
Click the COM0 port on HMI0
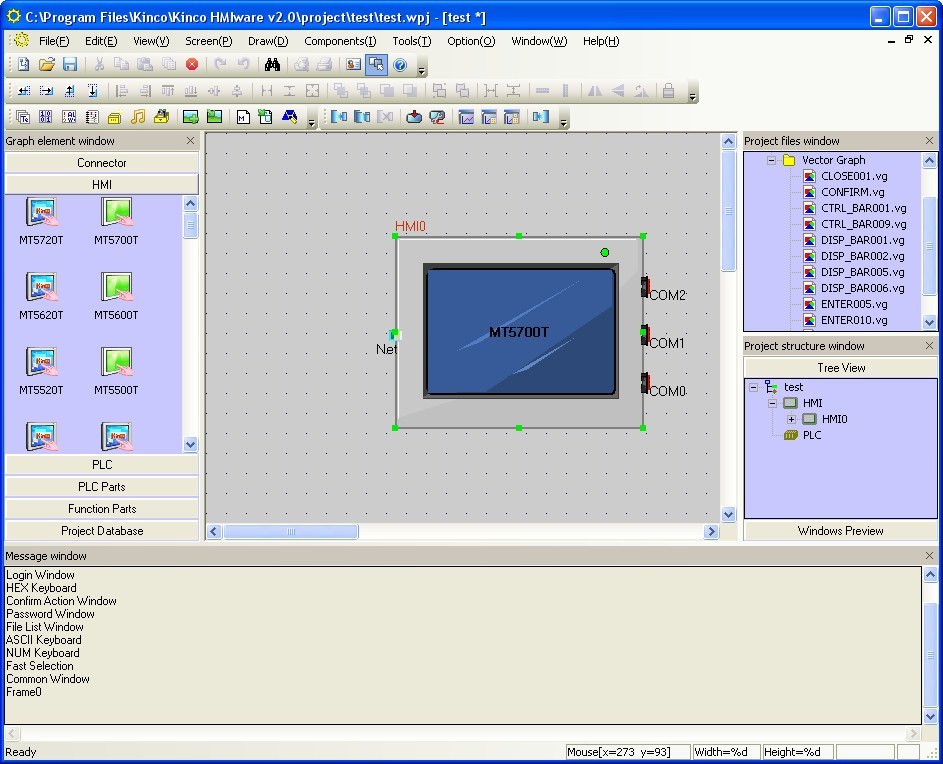click(x=645, y=383)
